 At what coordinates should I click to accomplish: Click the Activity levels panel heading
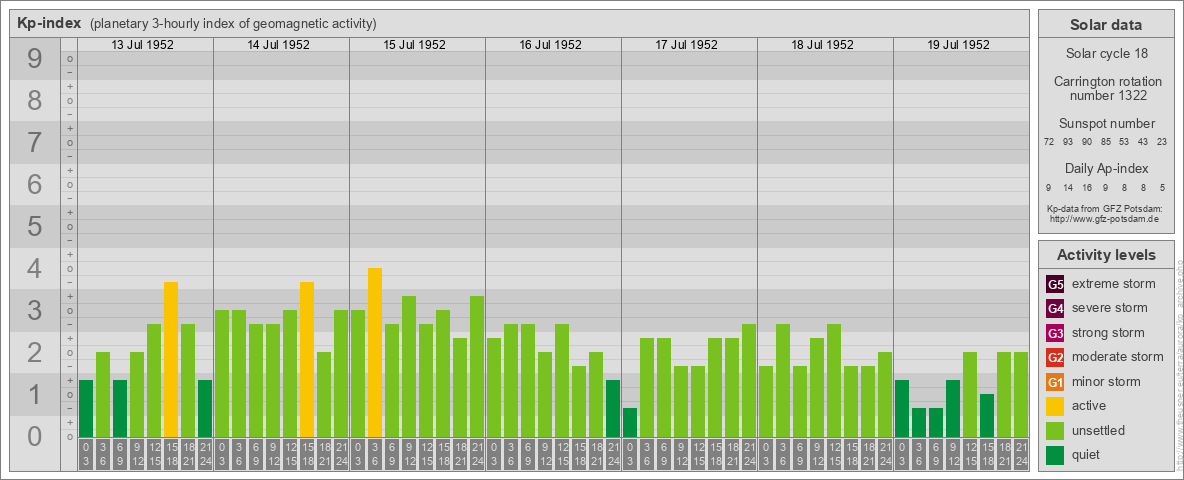[1106, 255]
